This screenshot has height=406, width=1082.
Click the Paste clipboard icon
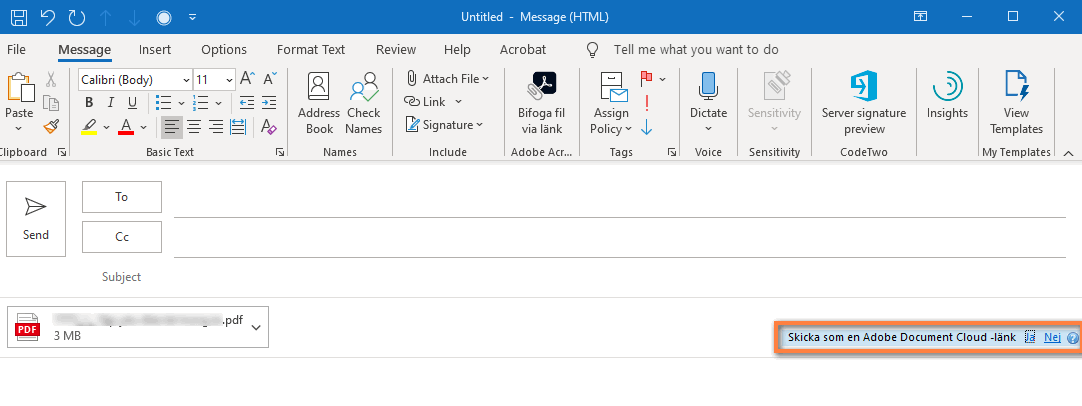coord(19,88)
